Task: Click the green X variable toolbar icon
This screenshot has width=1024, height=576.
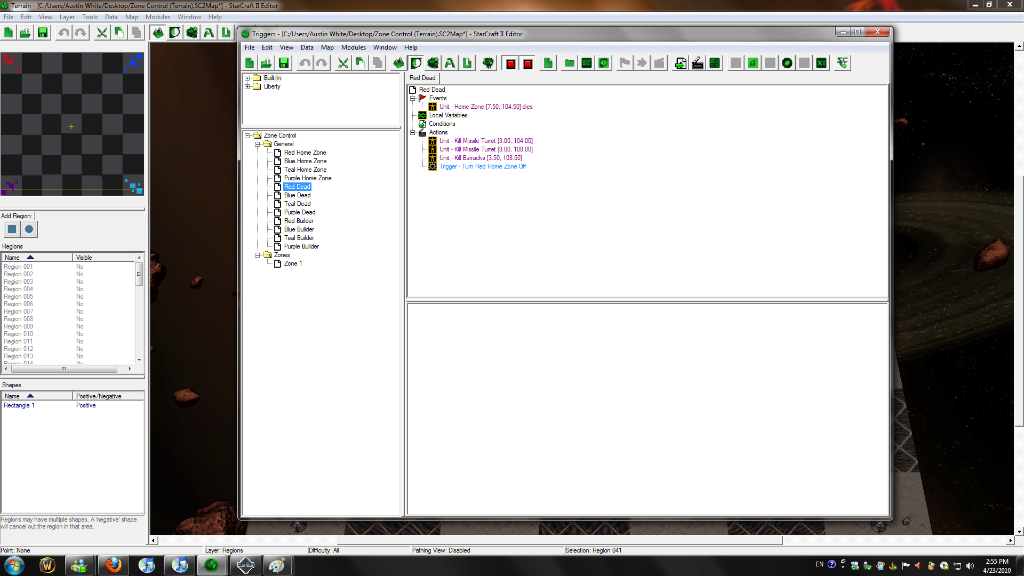Action: tap(821, 63)
